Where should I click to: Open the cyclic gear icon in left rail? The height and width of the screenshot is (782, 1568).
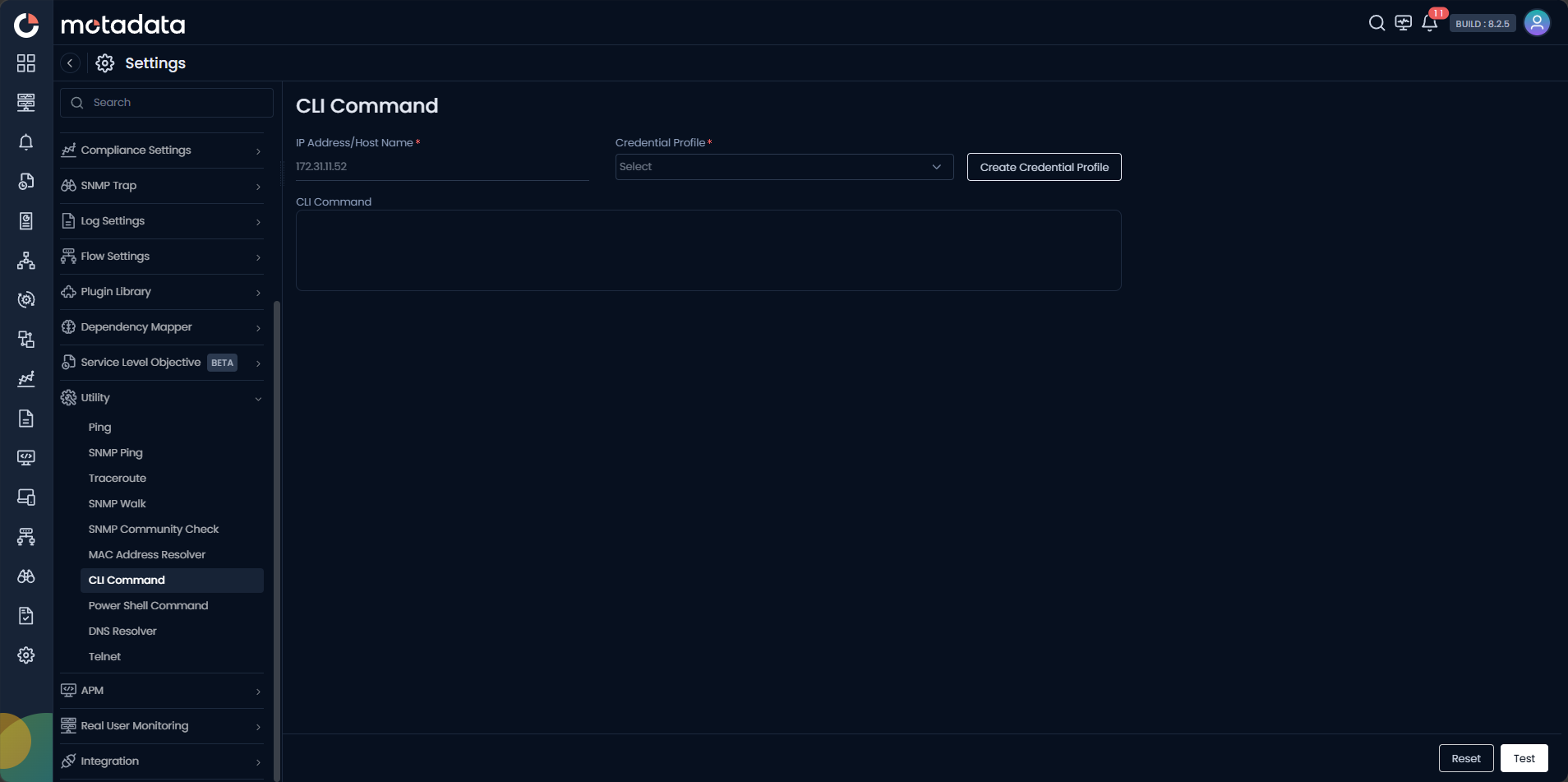click(x=26, y=300)
